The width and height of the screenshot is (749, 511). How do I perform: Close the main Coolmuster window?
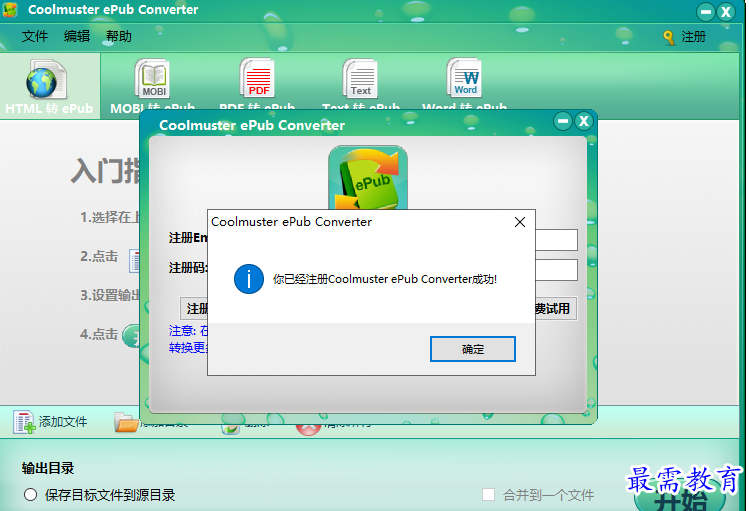[726, 12]
